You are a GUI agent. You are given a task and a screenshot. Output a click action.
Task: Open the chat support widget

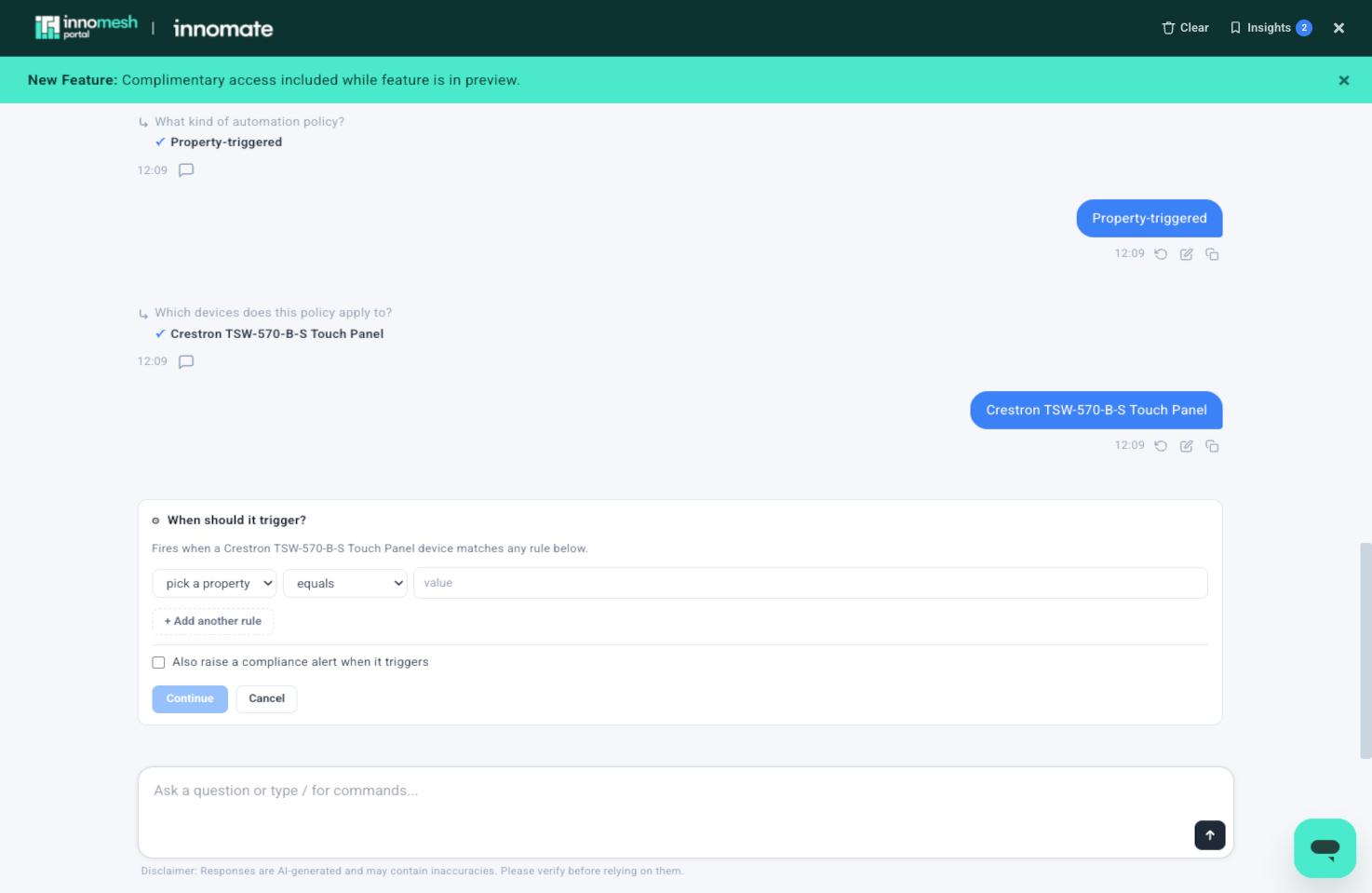coord(1325,847)
